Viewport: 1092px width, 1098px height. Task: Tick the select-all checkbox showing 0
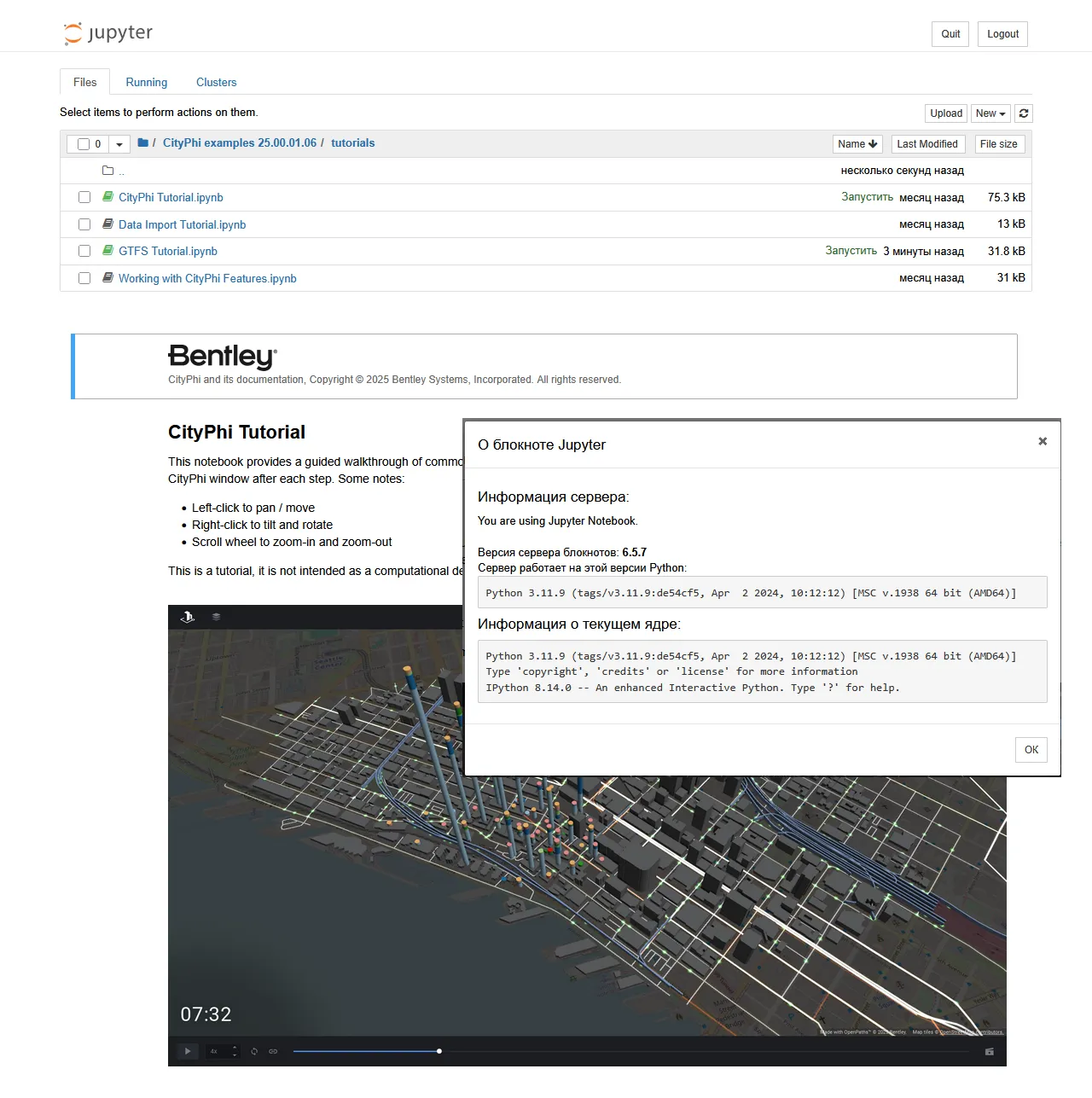tap(84, 144)
